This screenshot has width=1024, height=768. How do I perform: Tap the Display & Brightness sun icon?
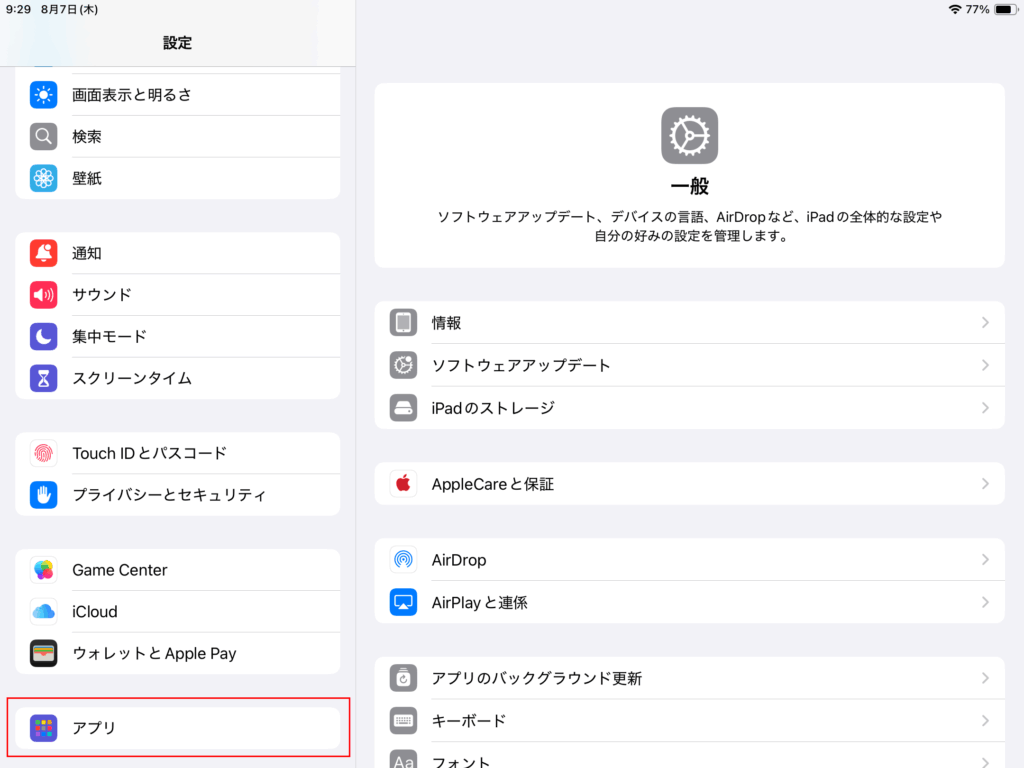click(43, 95)
